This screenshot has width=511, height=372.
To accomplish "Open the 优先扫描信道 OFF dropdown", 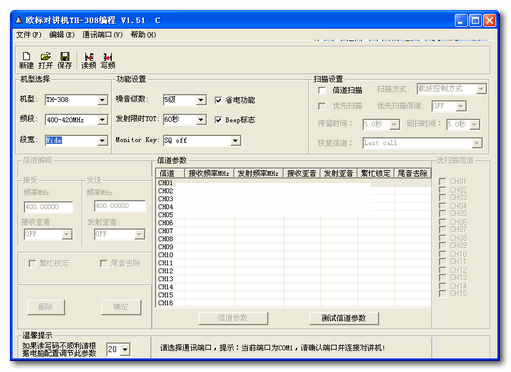I will [461, 106].
